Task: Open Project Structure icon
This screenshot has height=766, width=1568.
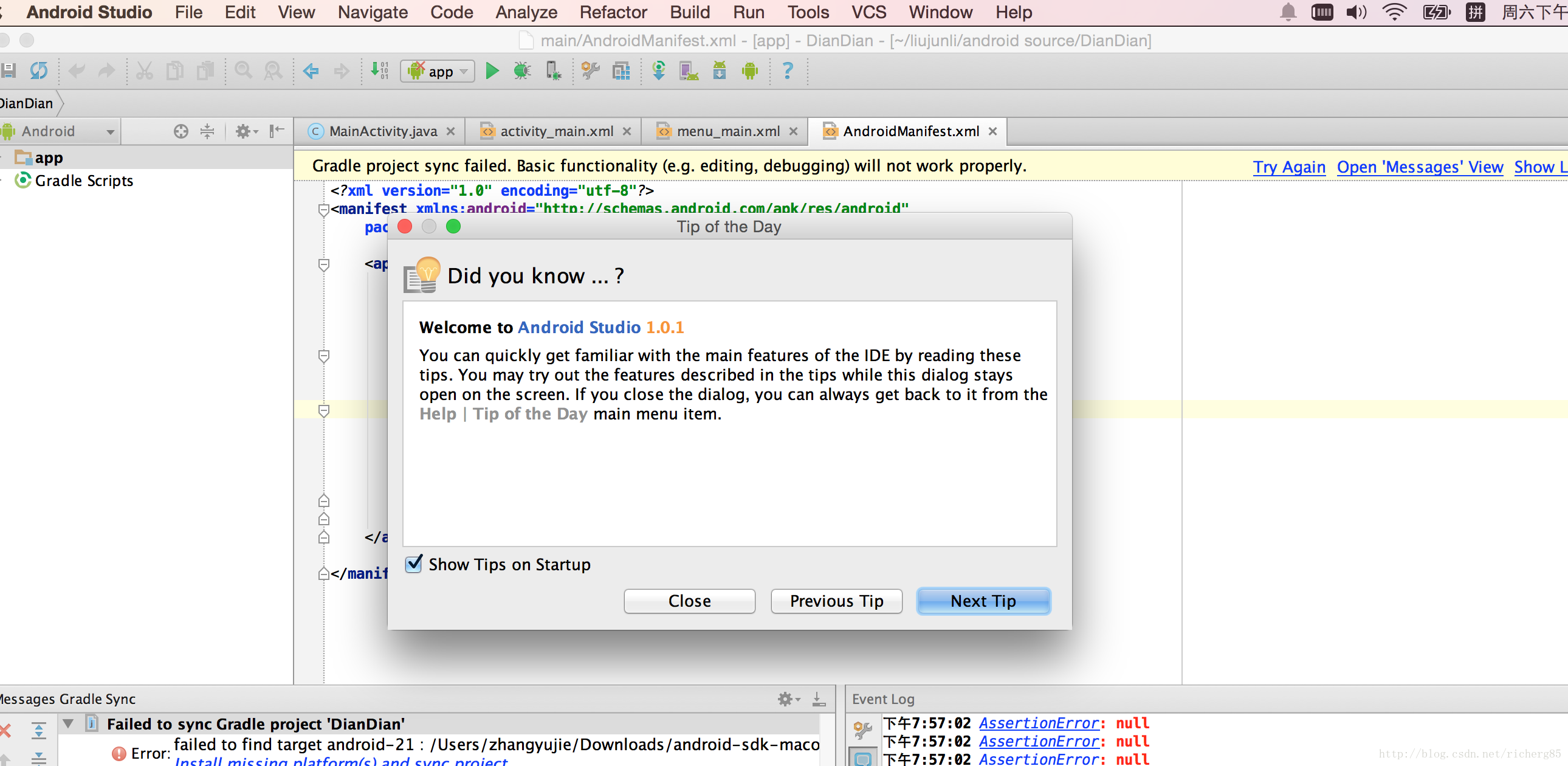Action: coord(621,71)
